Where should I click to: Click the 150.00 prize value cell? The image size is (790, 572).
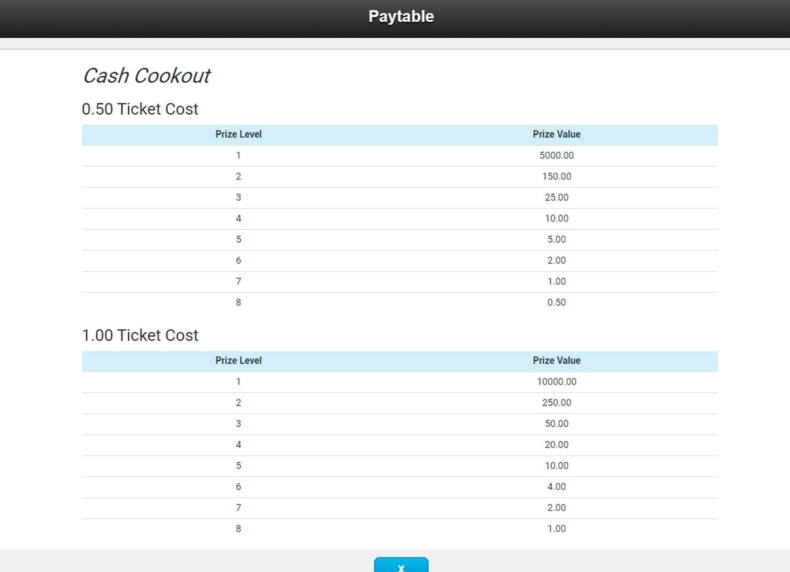[556, 176]
